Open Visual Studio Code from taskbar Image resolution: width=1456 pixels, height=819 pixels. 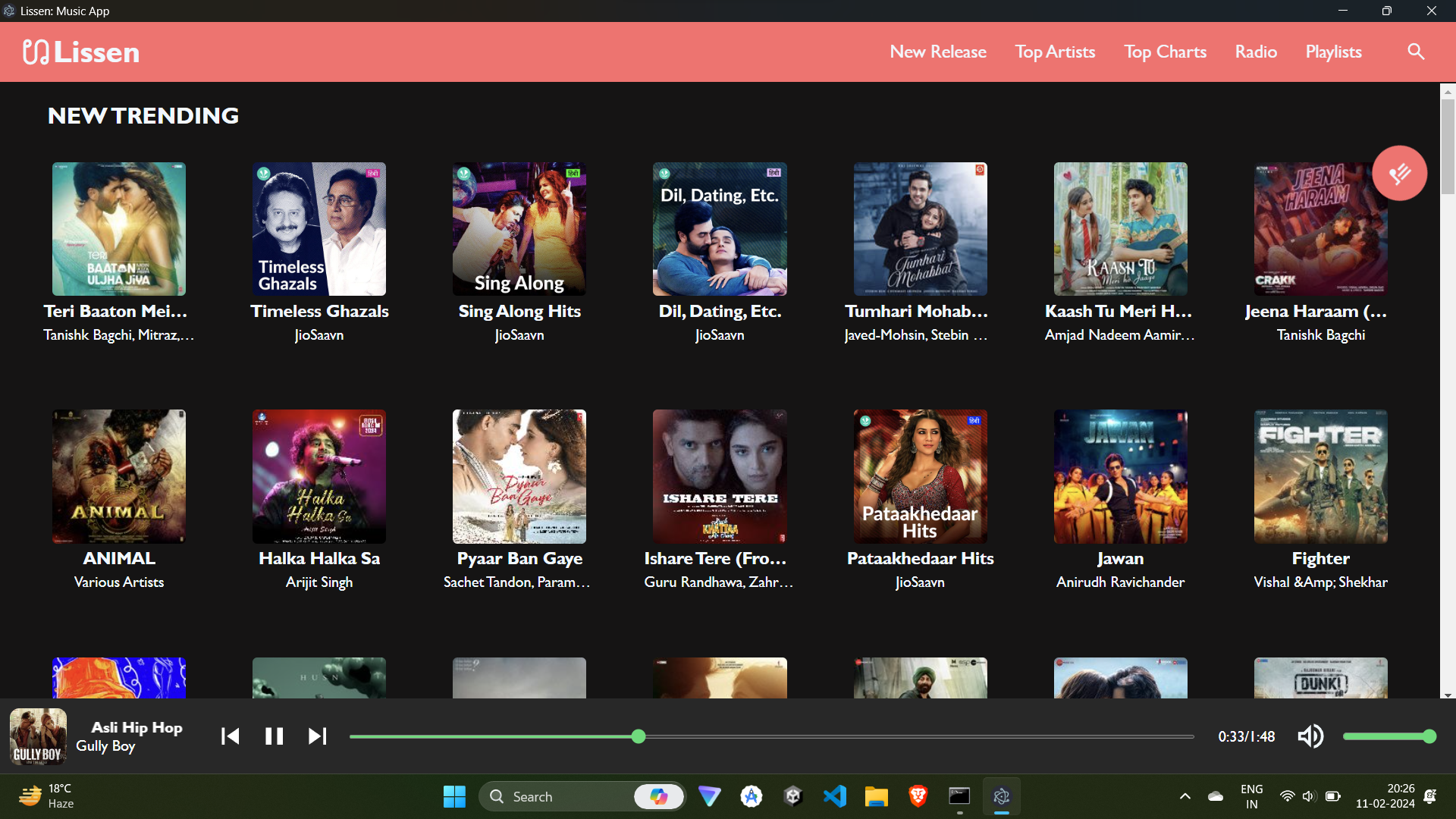pos(834,796)
